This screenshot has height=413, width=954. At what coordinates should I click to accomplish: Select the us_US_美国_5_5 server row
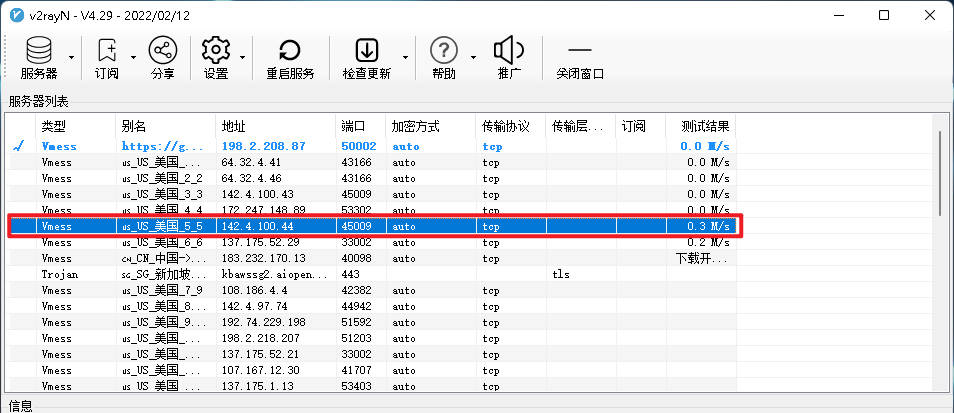coord(371,226)
